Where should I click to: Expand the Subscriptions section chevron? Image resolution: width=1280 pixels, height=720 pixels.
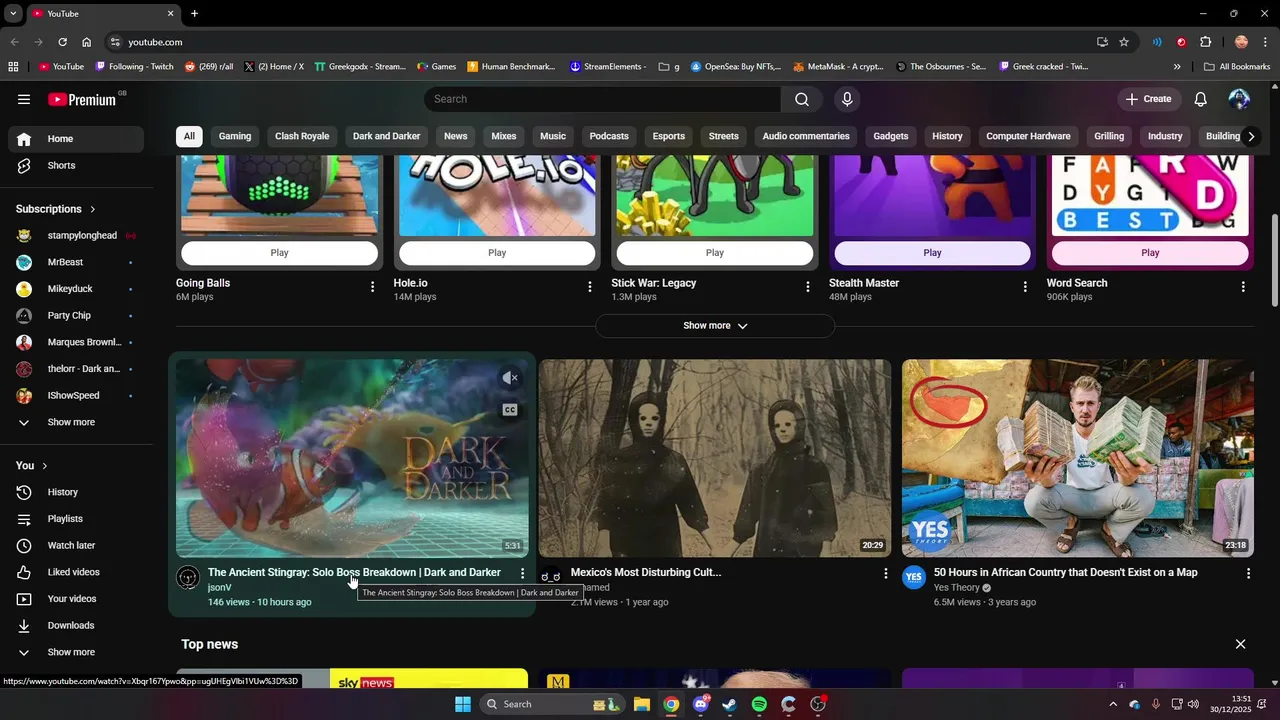coord(93,209)
